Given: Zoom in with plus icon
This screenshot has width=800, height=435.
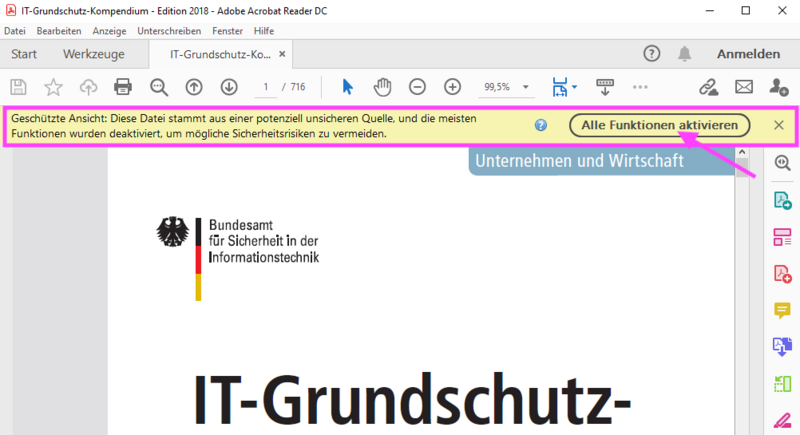Looking at the screenshot, I should click(453, 87).
